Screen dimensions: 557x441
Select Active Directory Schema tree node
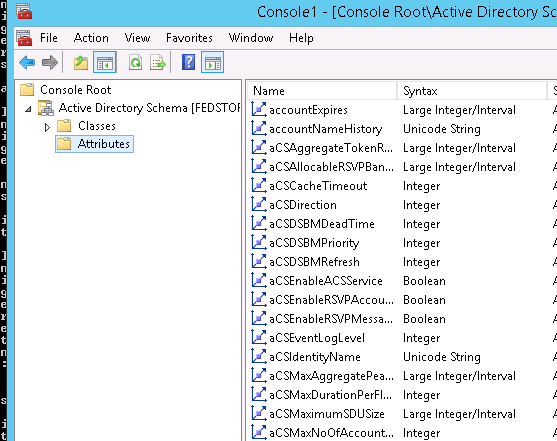pos(150,108)
